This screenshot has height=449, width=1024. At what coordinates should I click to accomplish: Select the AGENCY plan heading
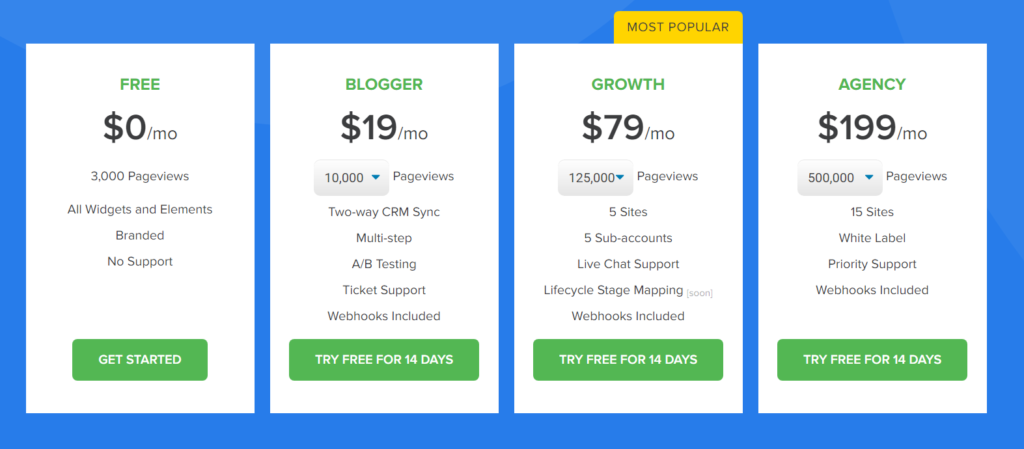point(872,85)
